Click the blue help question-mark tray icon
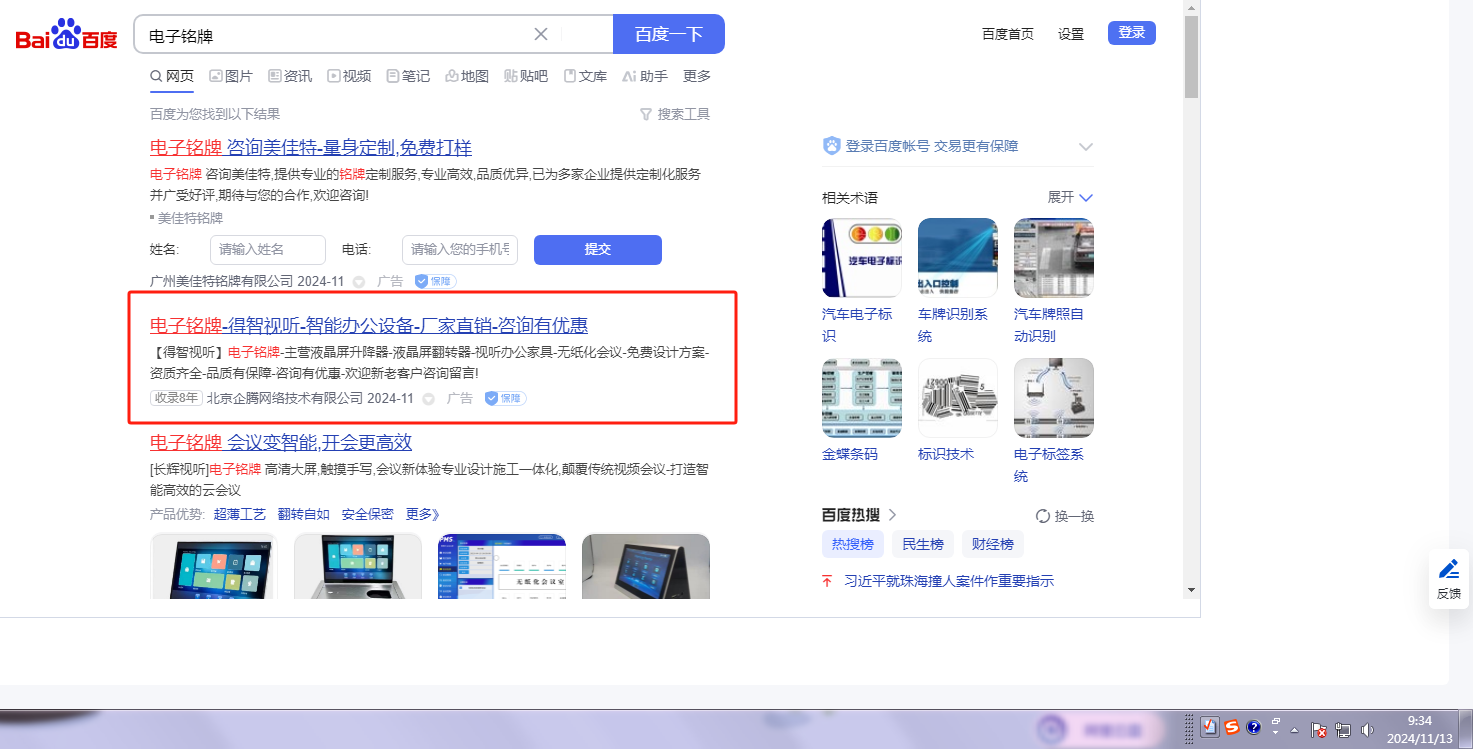Screen dimensions: 1473x749 click(1254, 728)
